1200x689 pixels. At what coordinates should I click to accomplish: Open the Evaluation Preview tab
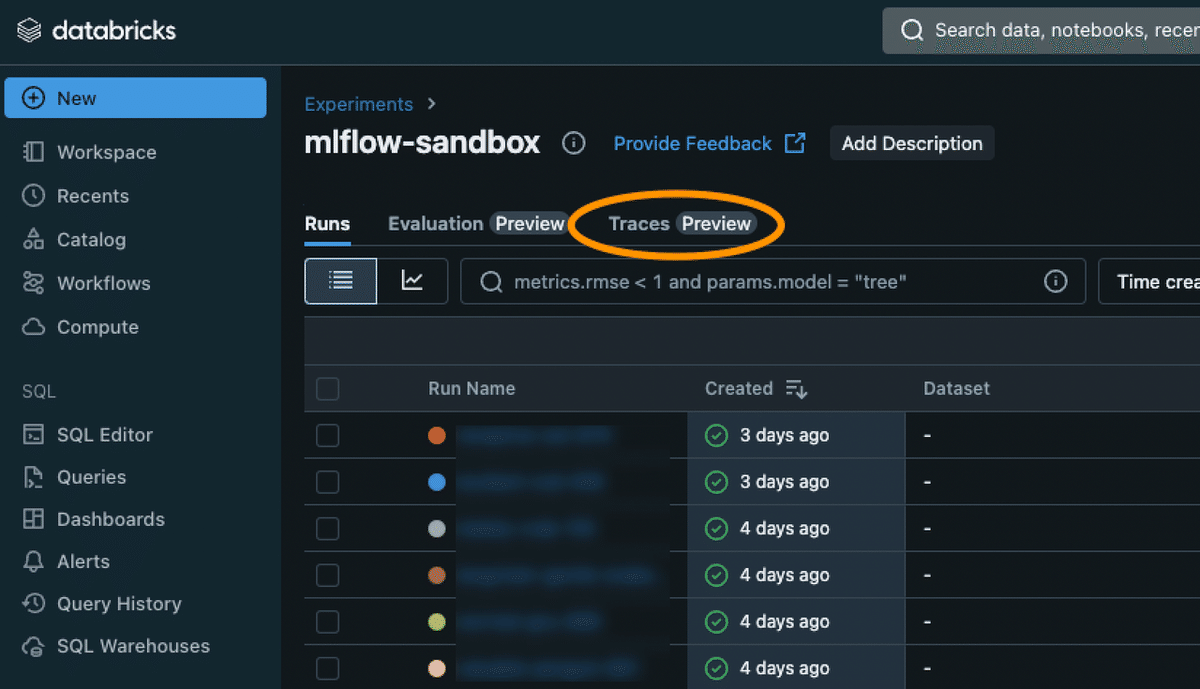[478, 223]
